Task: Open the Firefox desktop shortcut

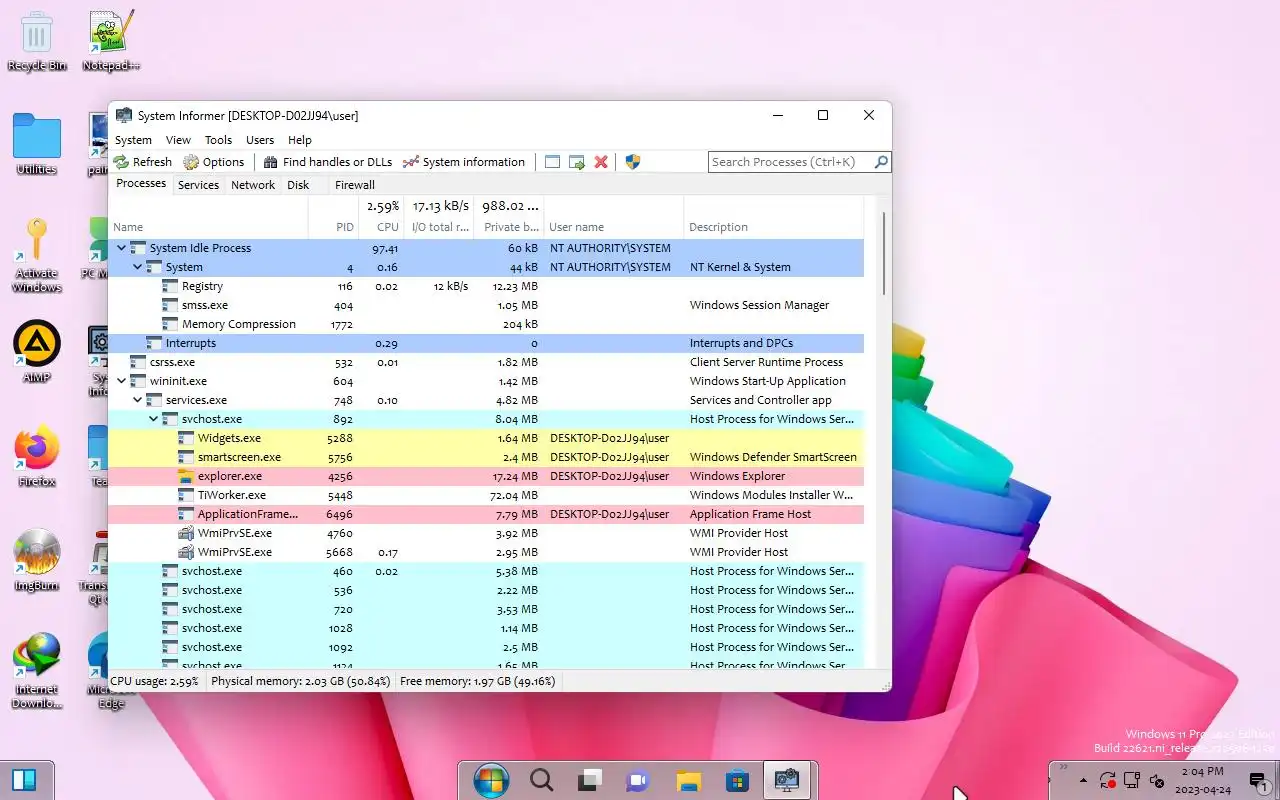Action: (x=36, y=457)
